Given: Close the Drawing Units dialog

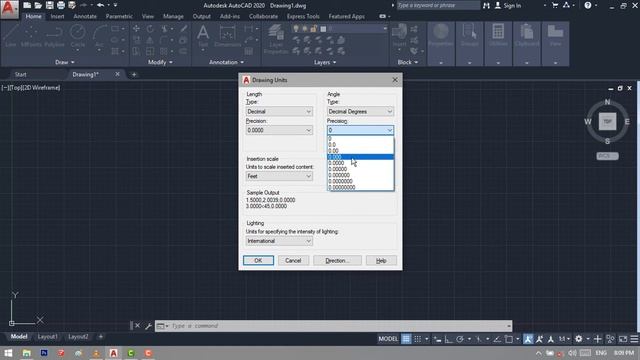Looking at the screenshot, I should click(x=395, y=80).
